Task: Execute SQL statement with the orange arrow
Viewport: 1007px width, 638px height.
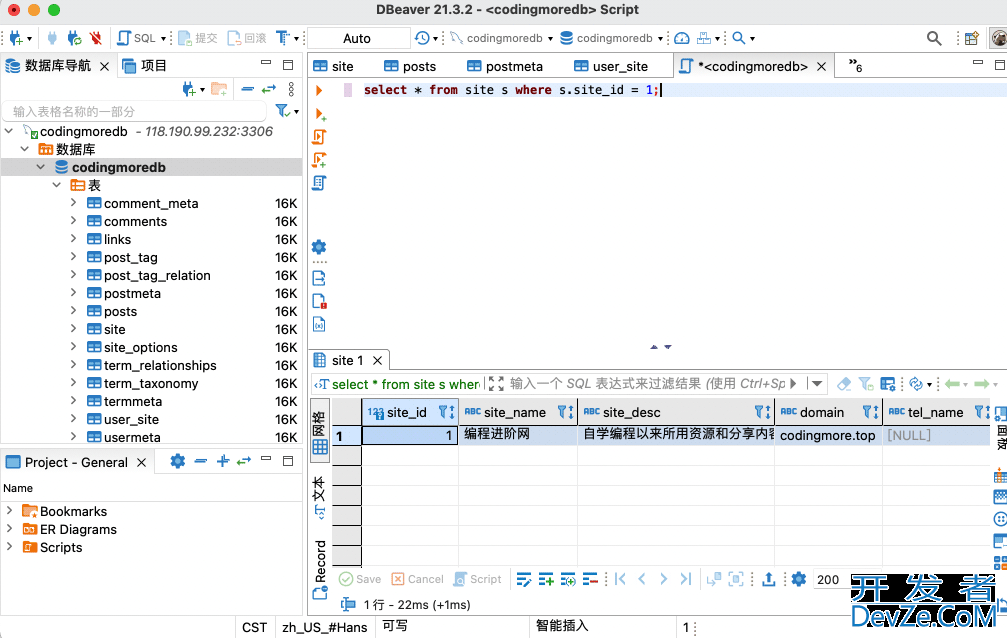Action: pyautogui.click(x=319, y=90)
